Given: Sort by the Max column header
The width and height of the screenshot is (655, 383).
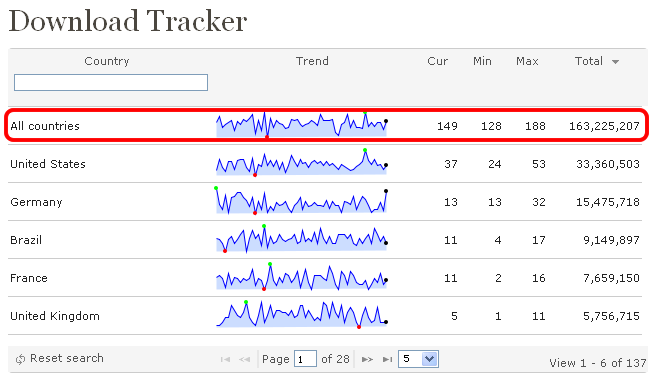Looking at the screenshot, I should tap(527, 61).
